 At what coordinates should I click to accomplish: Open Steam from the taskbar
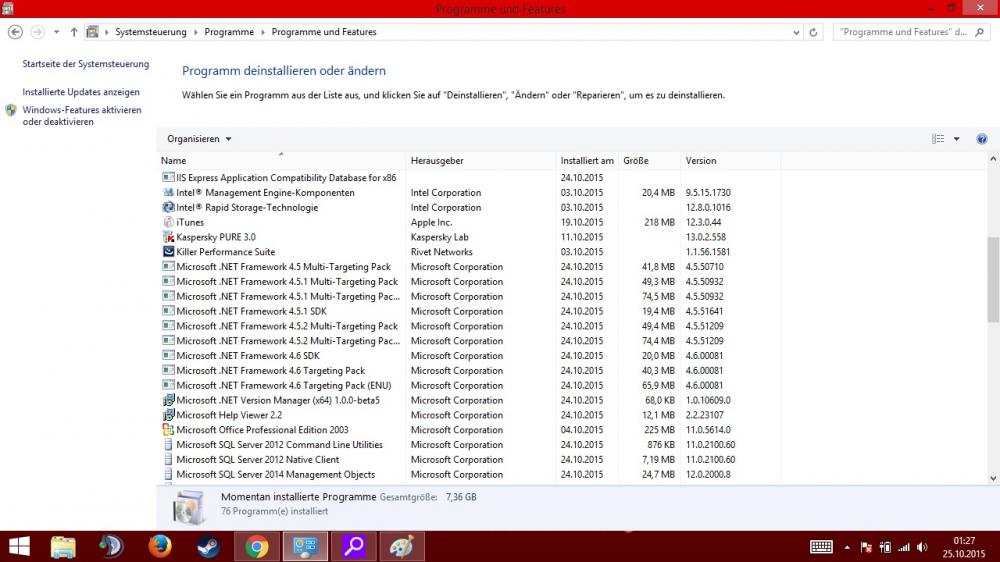tap(209, 546)
